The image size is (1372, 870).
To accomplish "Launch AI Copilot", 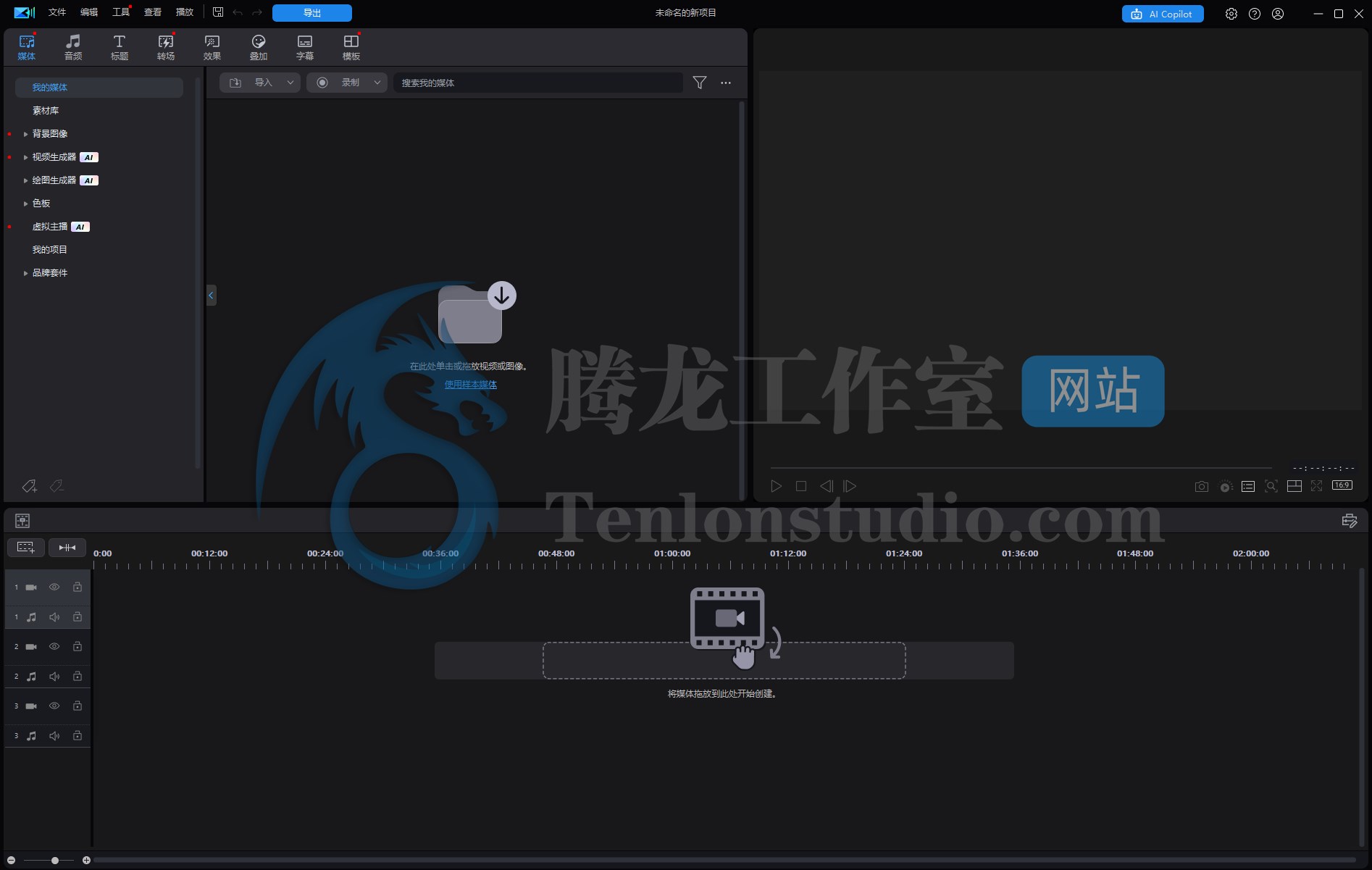I will 1163,14.
